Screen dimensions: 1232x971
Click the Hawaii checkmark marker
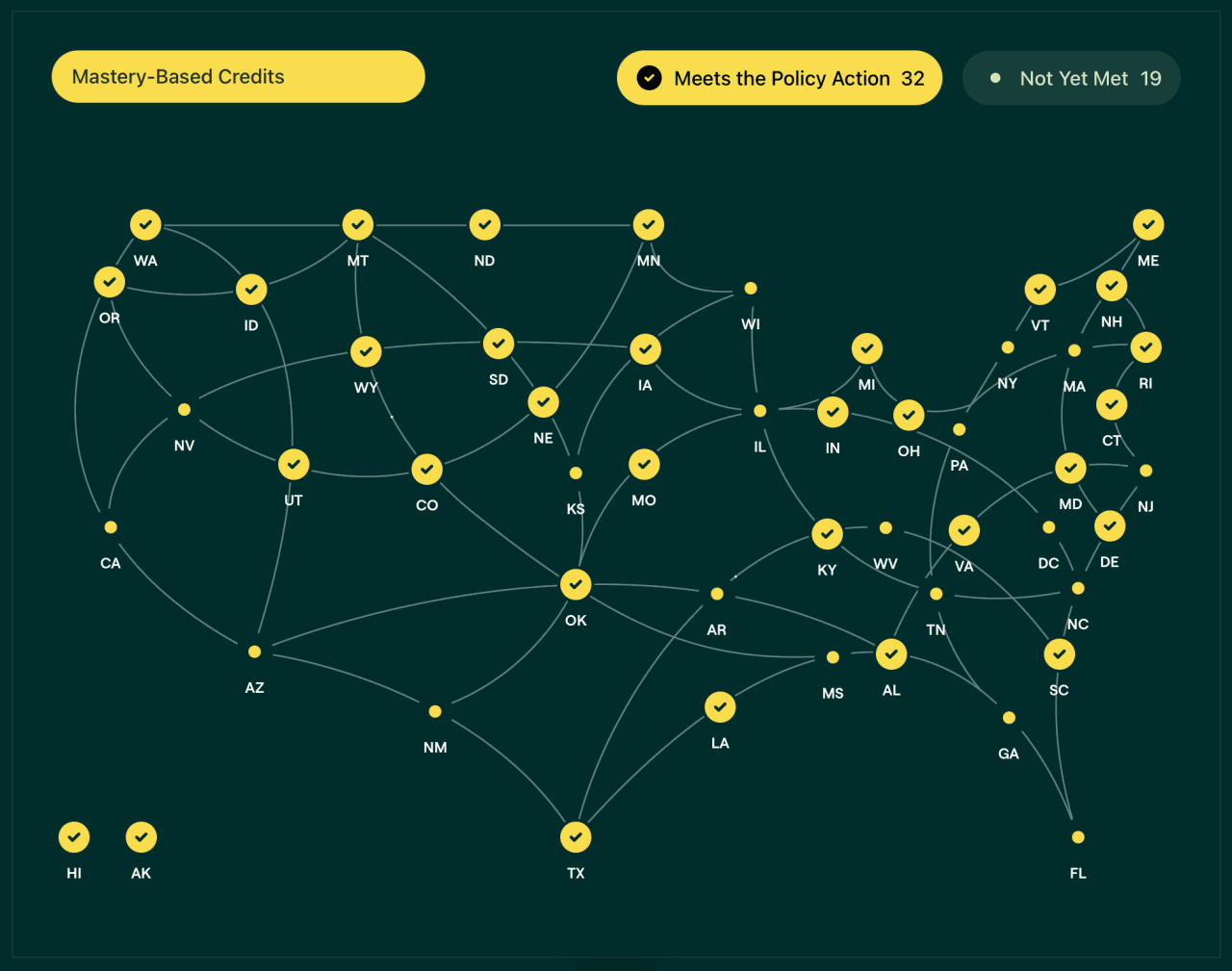[x=74, y=837]
